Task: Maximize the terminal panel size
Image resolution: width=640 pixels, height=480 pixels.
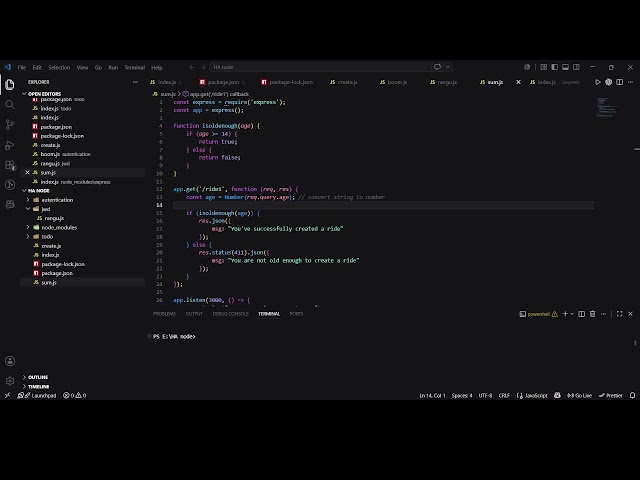Action: pos(620,314)
